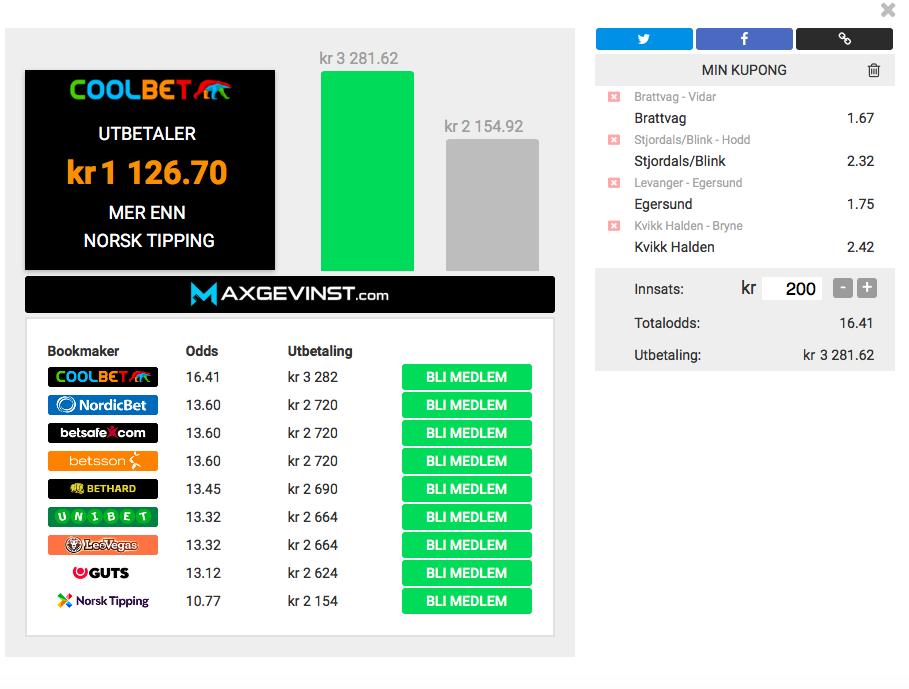Click Norsk Tipping odds value 10.77
This screenshot has height=689, width=909.
[203, 601]
